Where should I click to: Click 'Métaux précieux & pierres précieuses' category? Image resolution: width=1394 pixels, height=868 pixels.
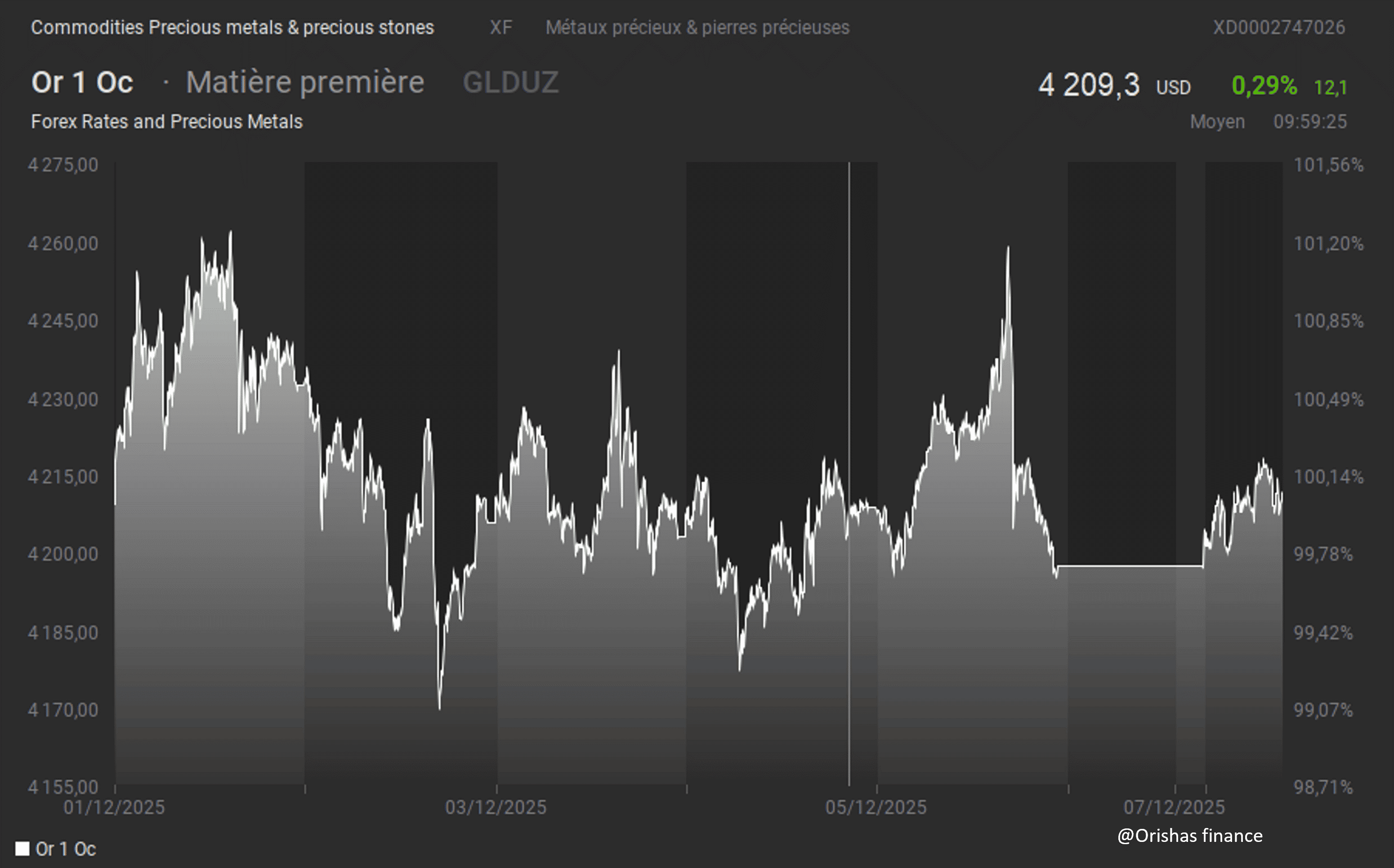click(x=697, y=27)
